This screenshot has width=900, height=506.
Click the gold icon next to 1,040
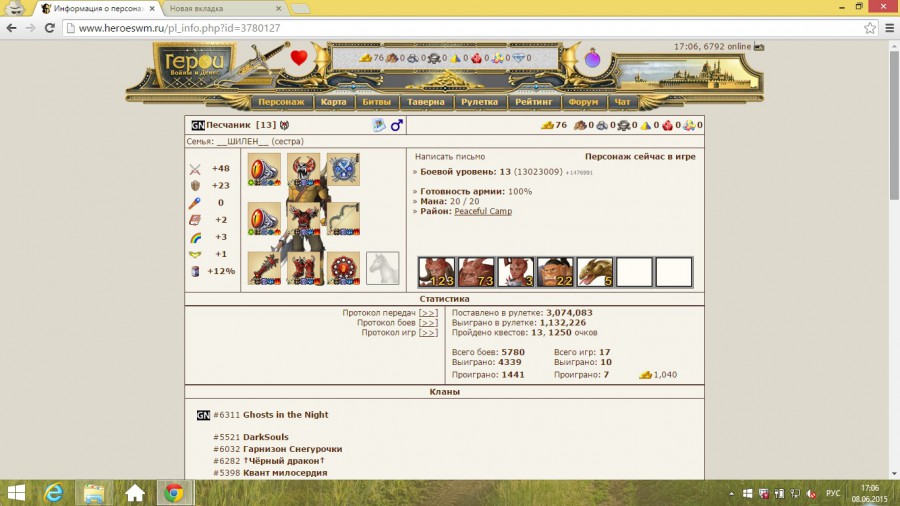645,375
